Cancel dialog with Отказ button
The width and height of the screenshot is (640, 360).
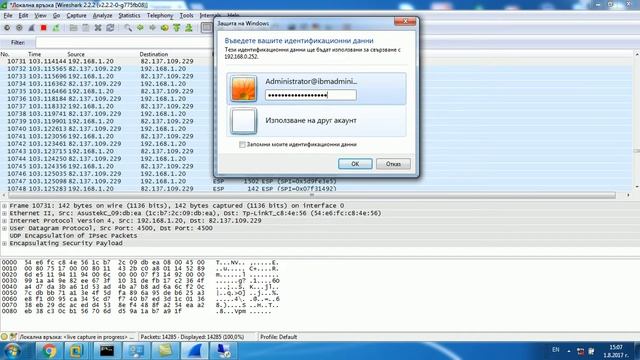tap(393, 164)
